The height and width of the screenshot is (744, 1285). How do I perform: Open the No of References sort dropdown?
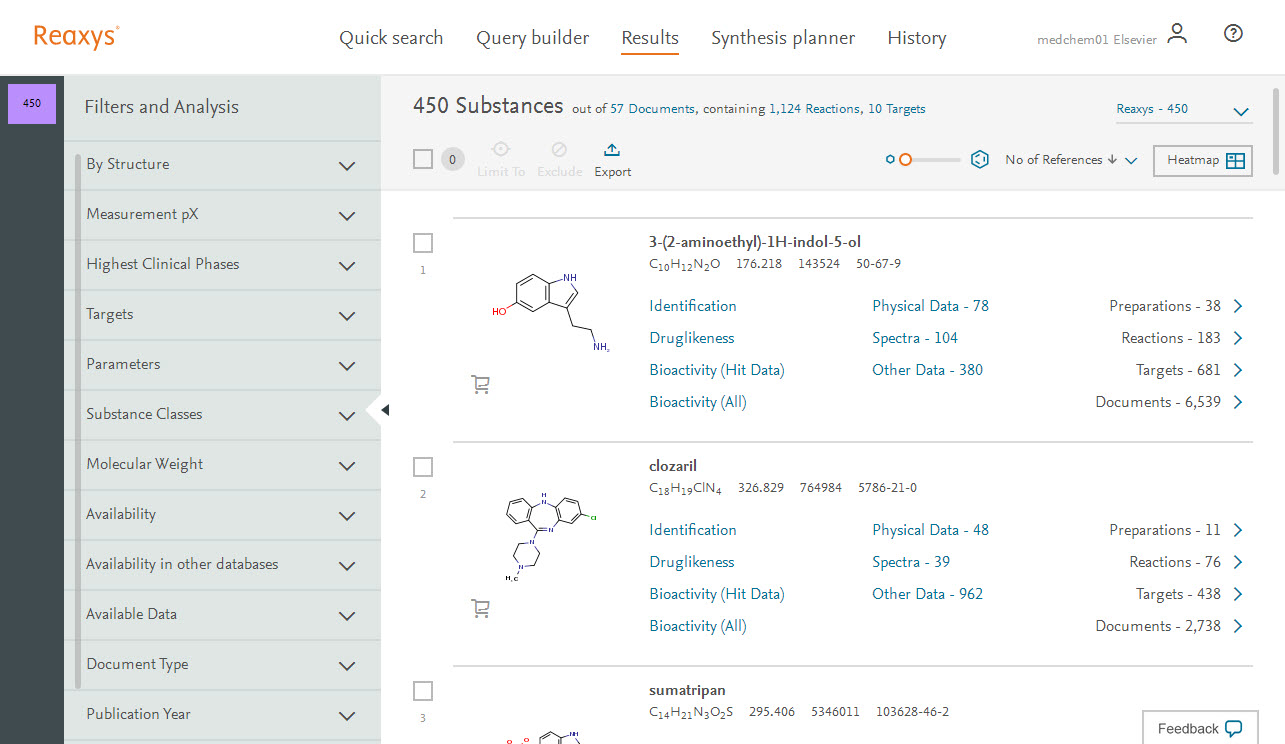coord(1071,160)
